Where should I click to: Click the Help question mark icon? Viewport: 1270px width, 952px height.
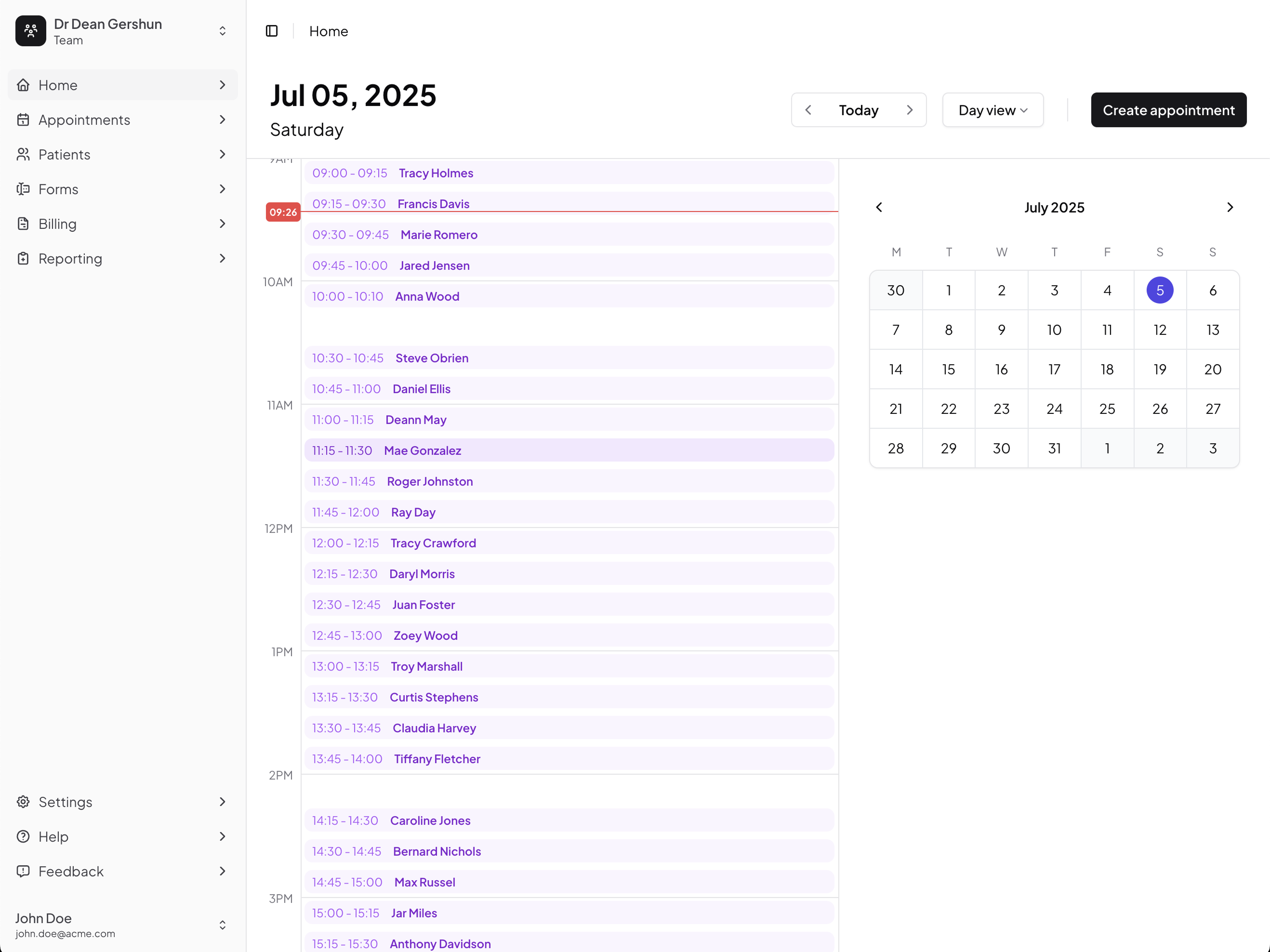tap(23, 836)
